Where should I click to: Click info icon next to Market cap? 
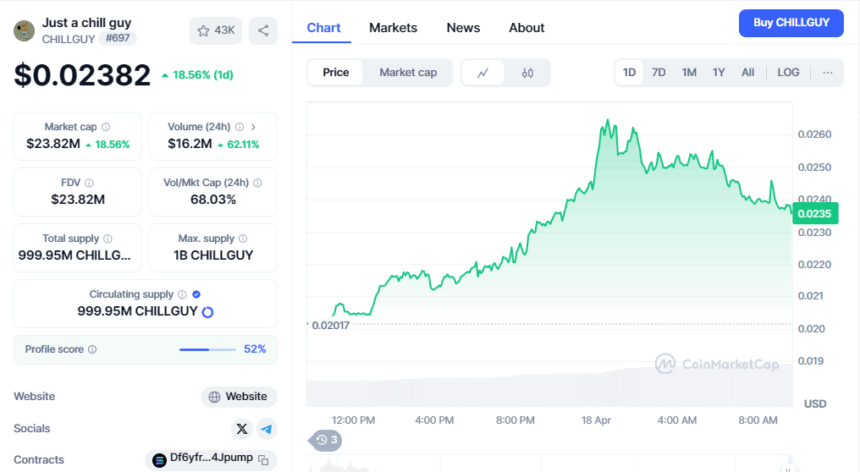pyautogui.click(x=106, y=127)
